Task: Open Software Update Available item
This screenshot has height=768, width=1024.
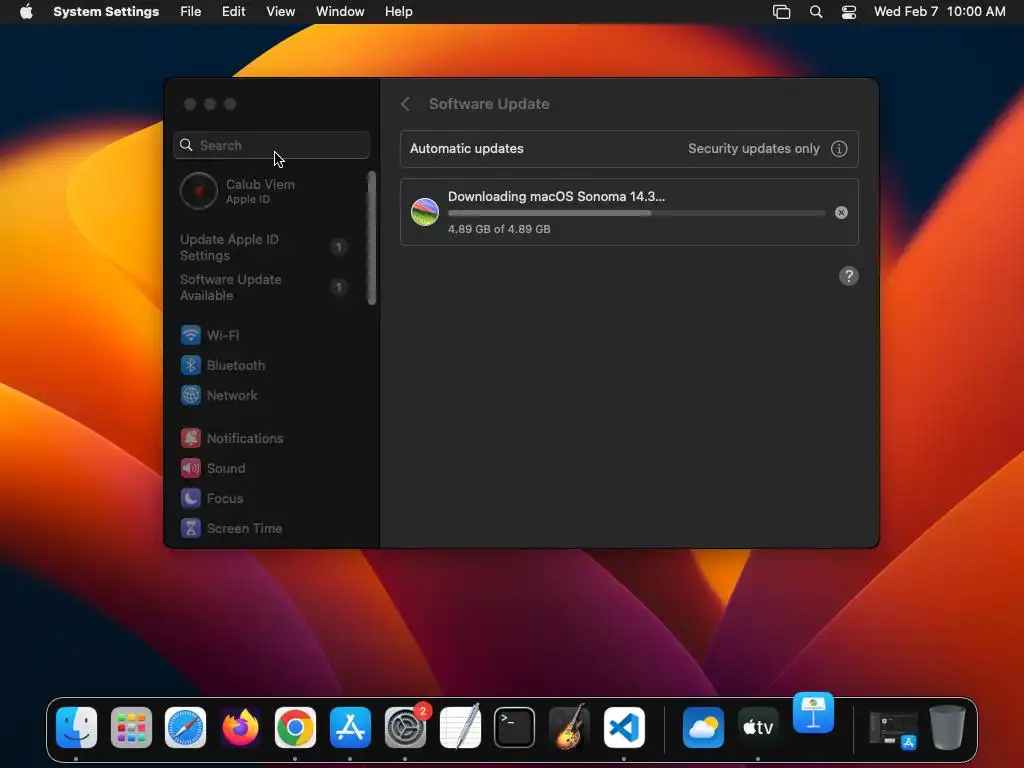Action: tap(264, 287)
